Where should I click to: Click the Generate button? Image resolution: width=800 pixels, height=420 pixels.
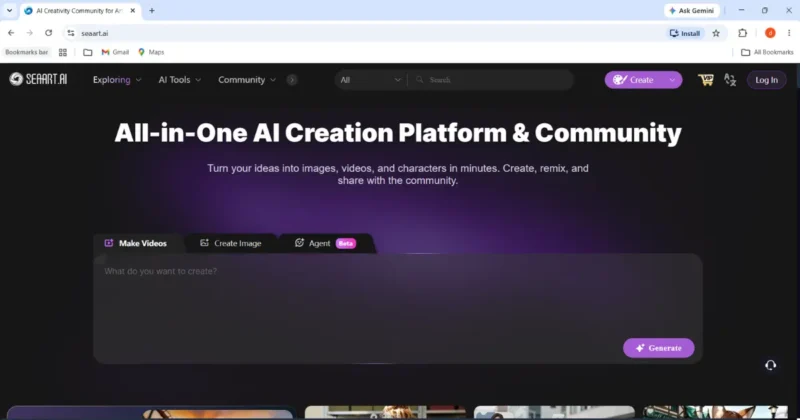point(659,348)
